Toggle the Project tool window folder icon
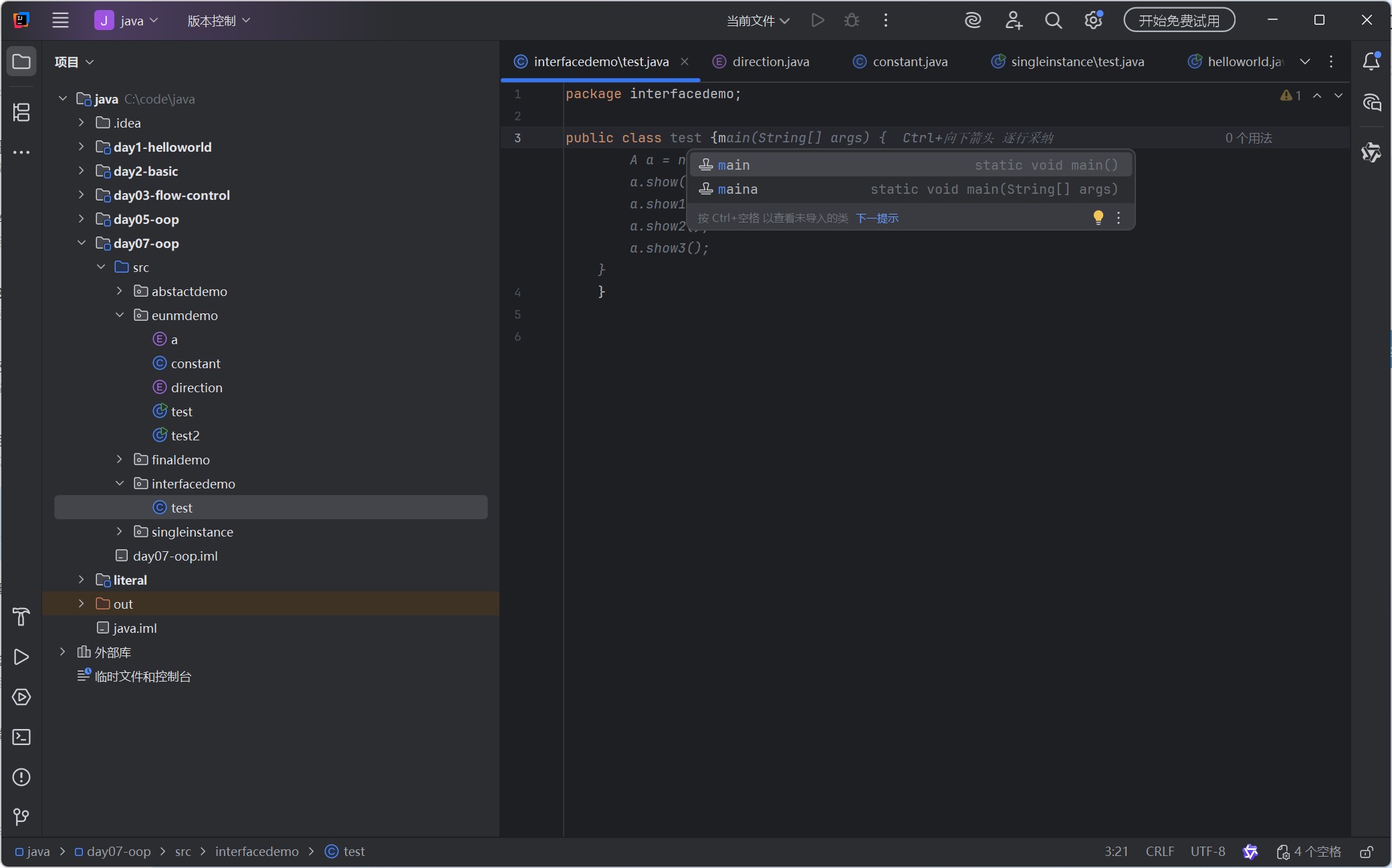The image size is (1392, 868). coord(21,61)
